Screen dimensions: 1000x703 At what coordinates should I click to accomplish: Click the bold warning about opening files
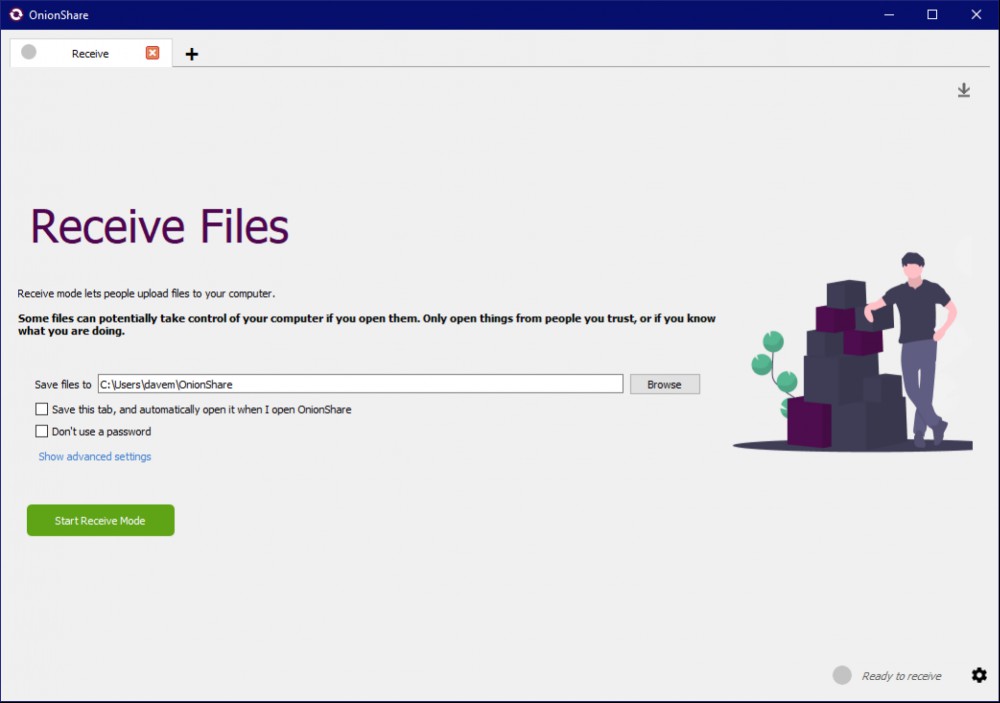coord(367,324)
